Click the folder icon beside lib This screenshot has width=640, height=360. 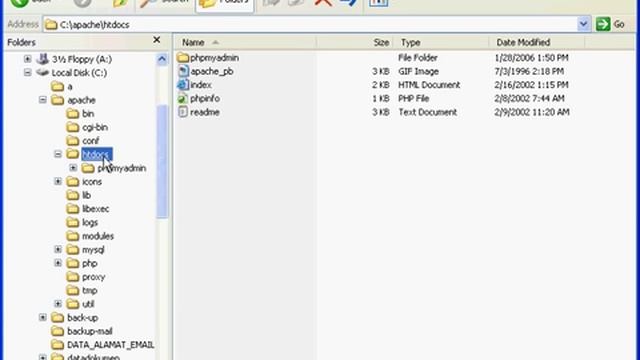coord(73,195)
